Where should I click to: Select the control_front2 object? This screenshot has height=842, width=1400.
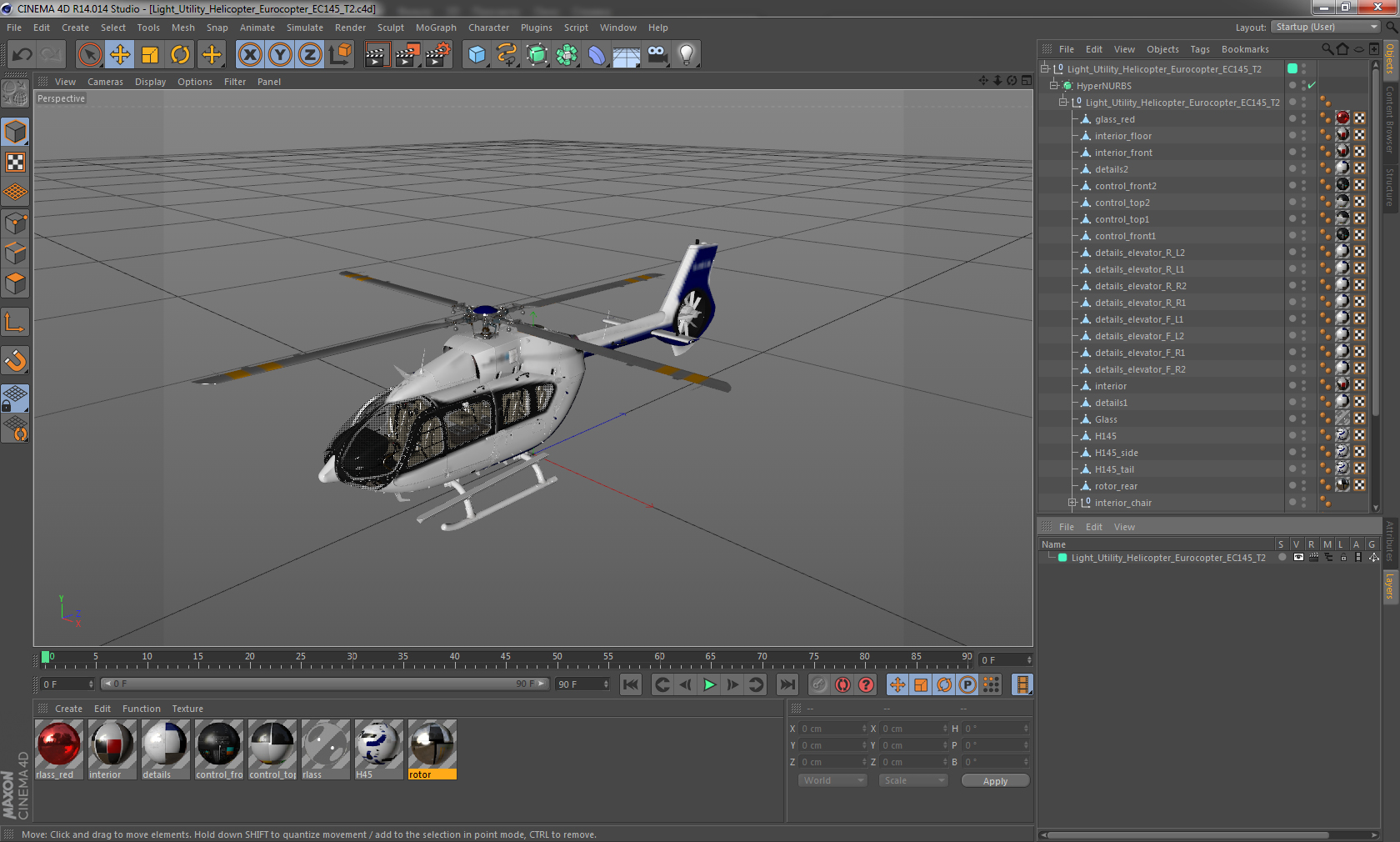pyautogui.click(x=1125, y=186)
